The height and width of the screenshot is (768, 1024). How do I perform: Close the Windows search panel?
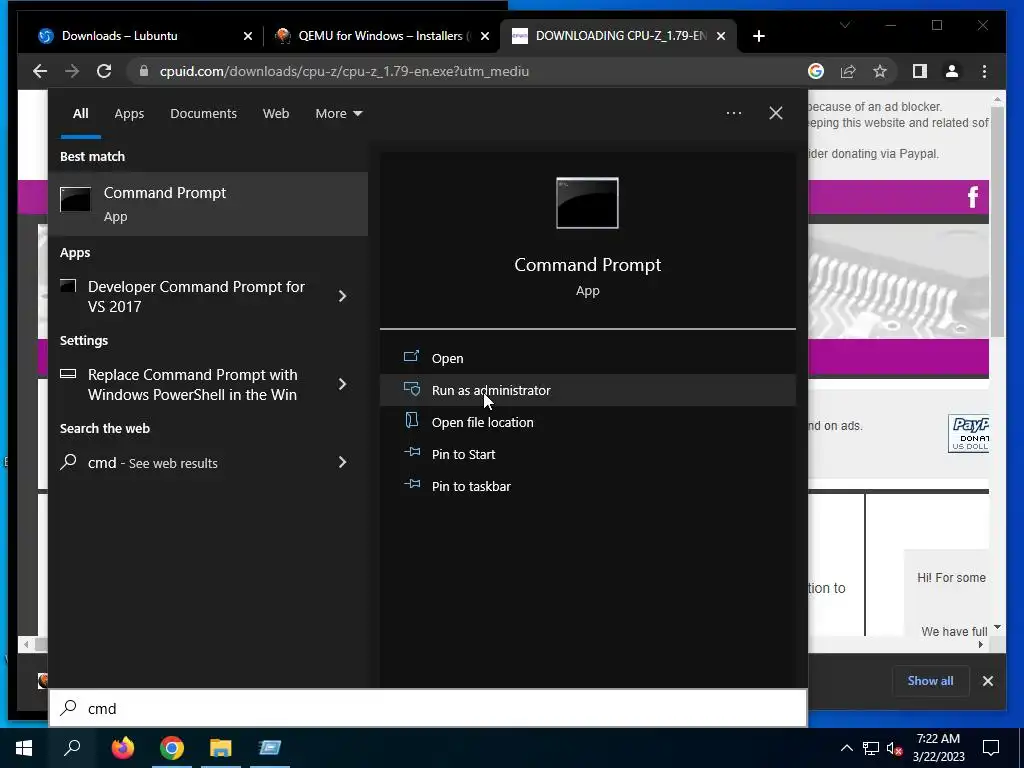pos(776,113)
